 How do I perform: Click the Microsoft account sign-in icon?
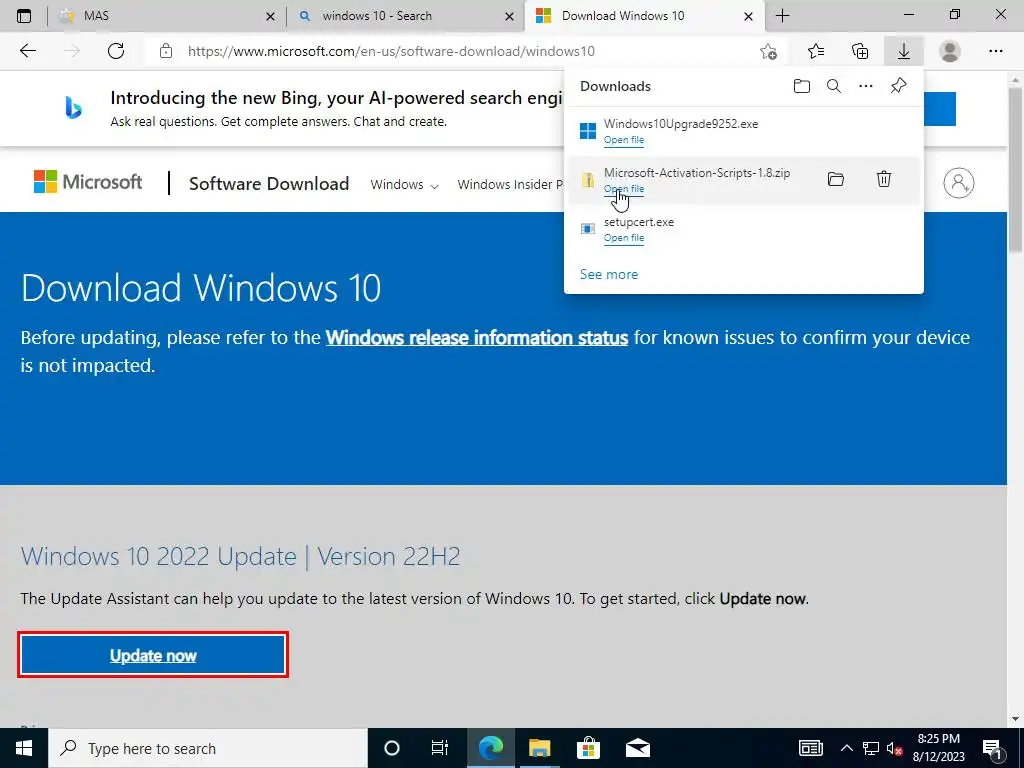click(959, 183)
